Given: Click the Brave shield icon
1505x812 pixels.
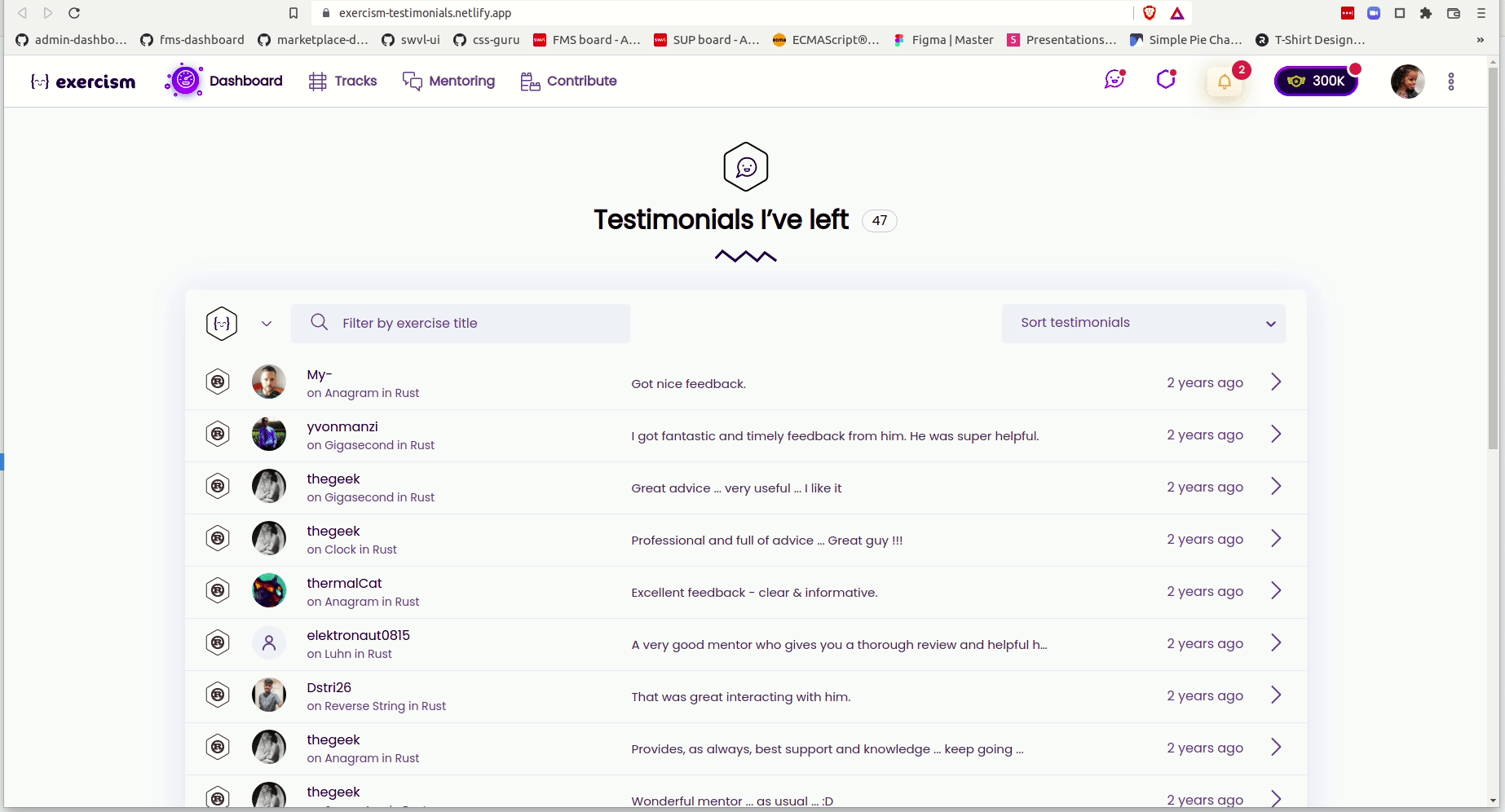Looking at the screenshot, I should 1150,13.
